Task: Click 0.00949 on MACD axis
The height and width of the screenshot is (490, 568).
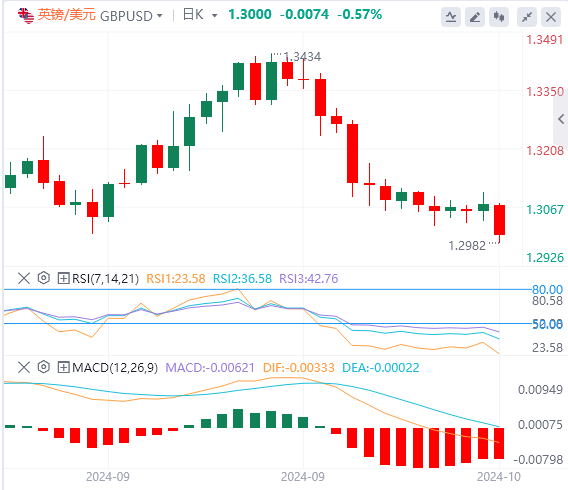Action: pyautogui.click(x=540, y=390)
